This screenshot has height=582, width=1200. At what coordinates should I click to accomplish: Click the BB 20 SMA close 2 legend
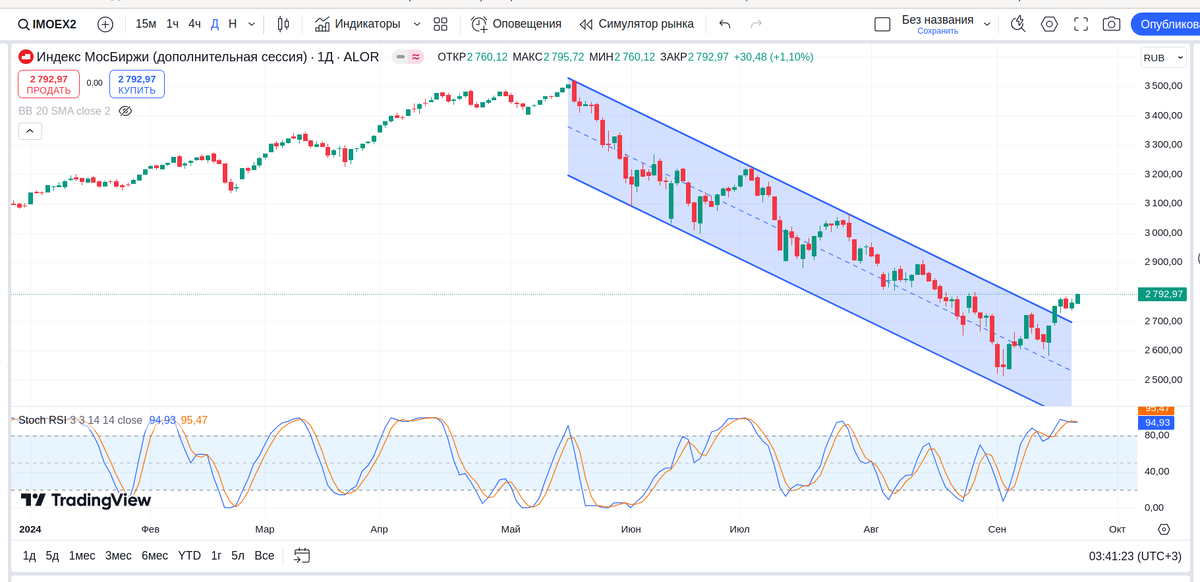[64, 111]
